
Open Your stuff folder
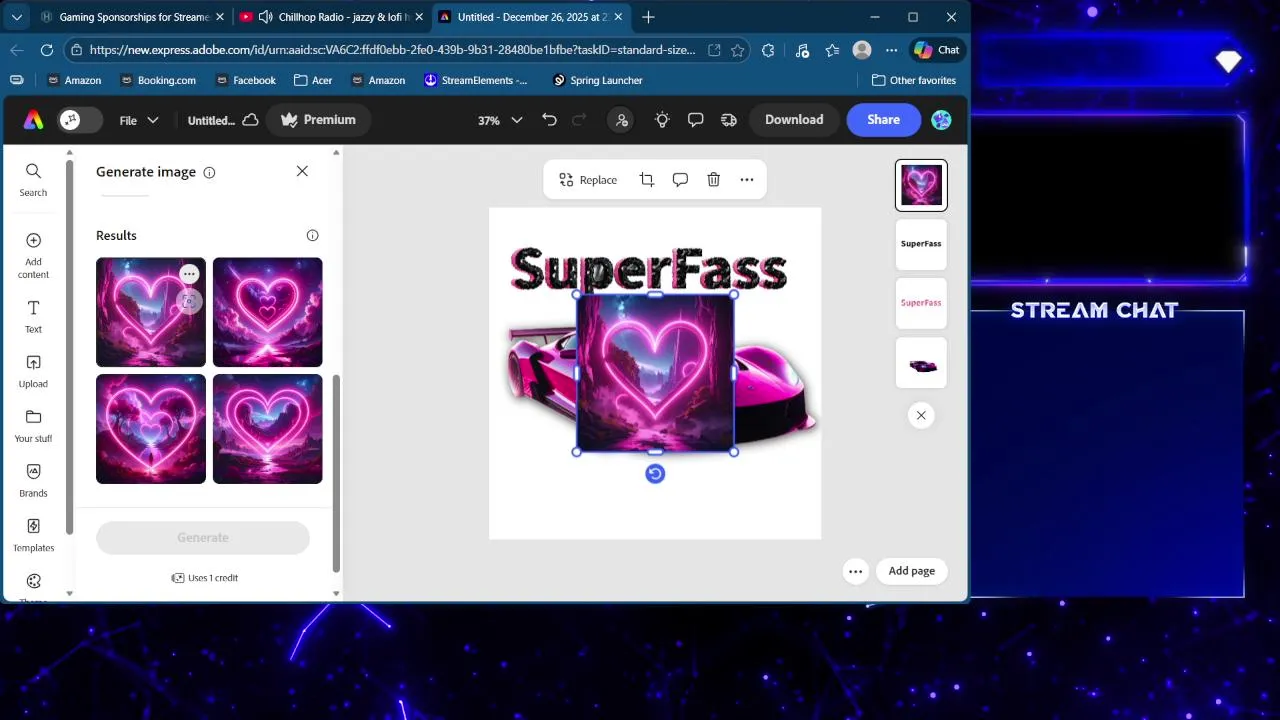tap(33, 426)
